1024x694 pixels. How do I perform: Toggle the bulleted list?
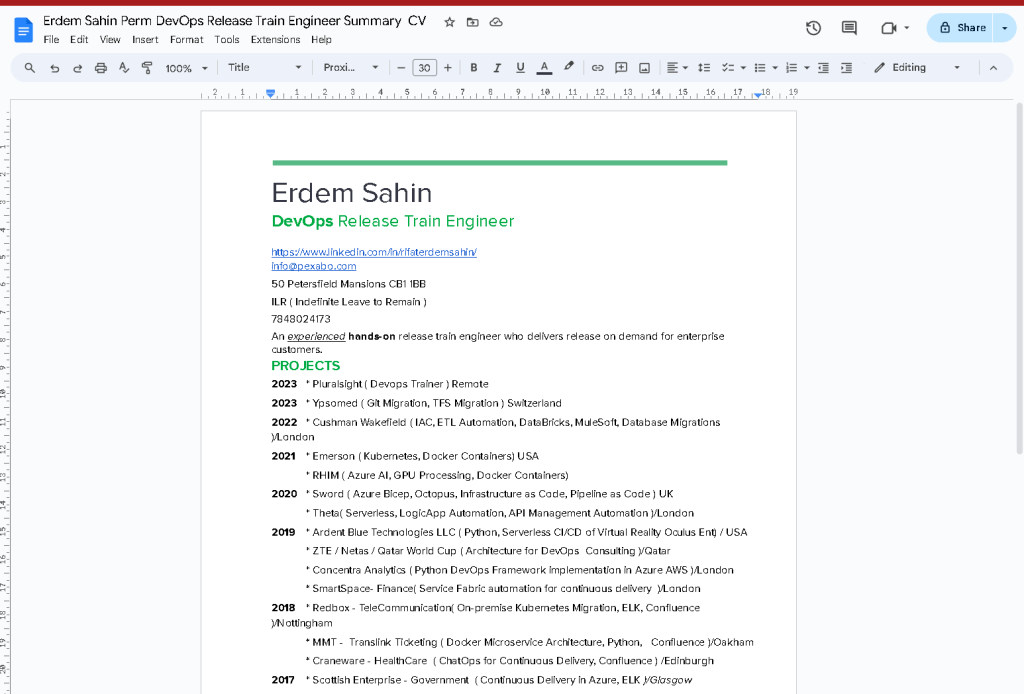[760, 68]
